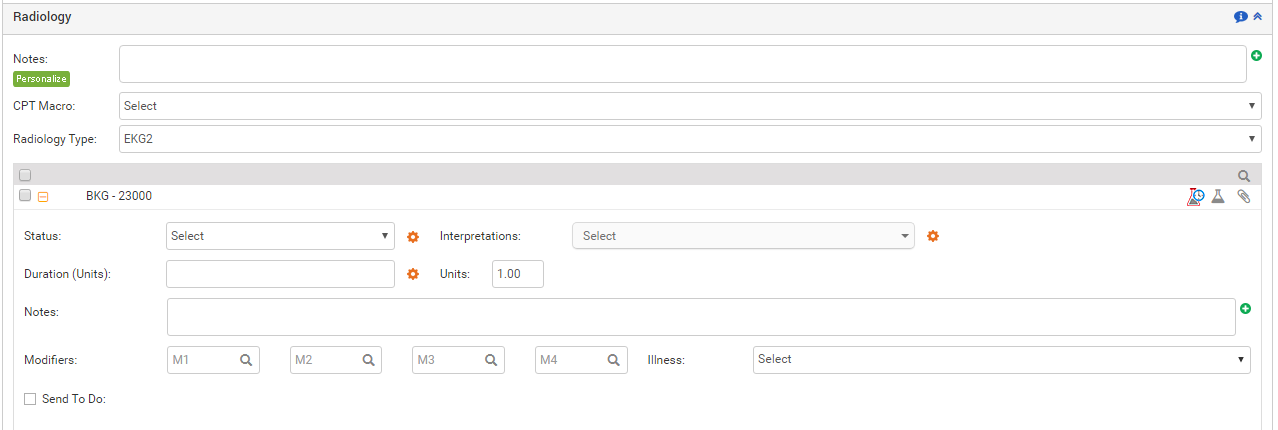Check the BKG - 23000 row checkbox

tap(26, 196)
